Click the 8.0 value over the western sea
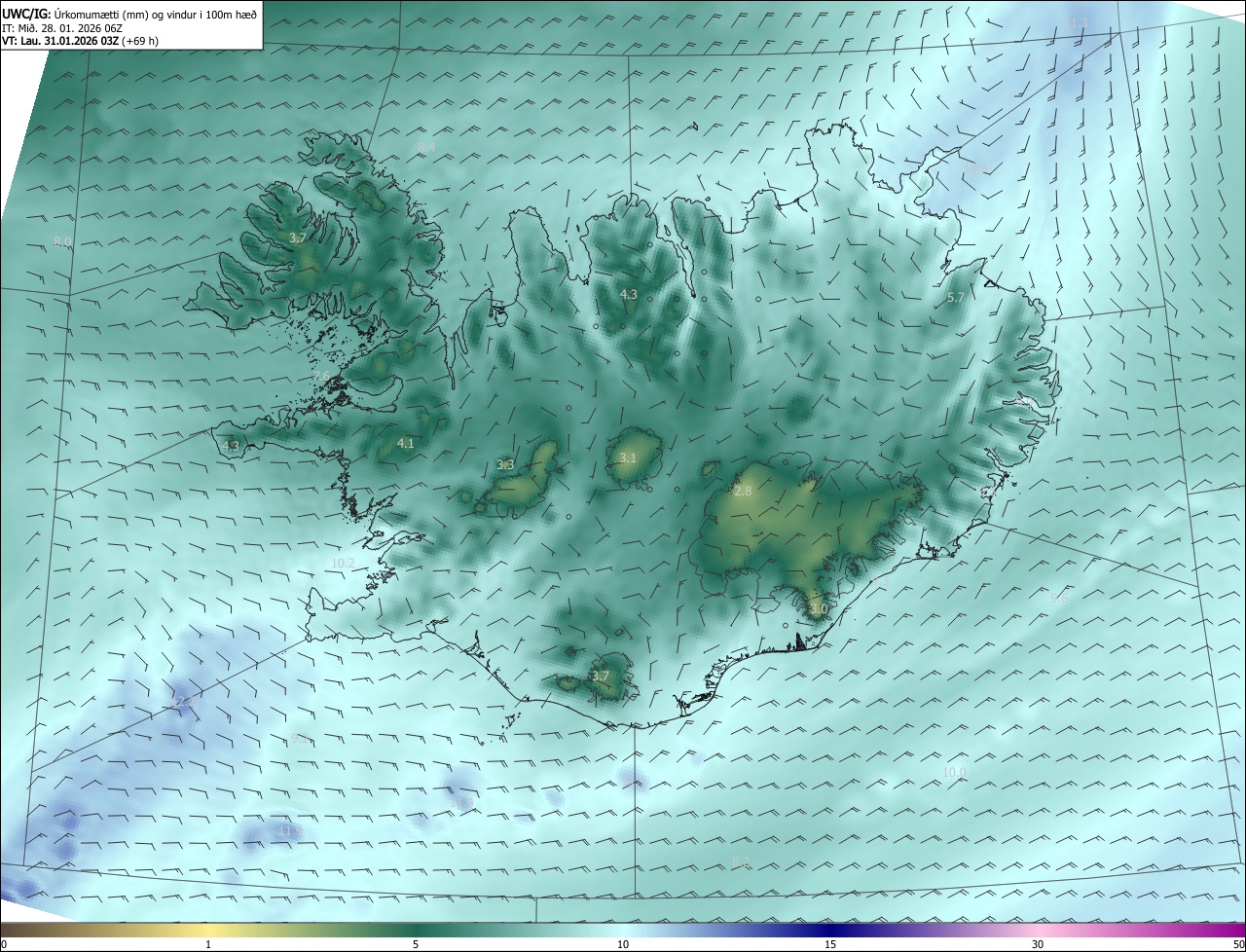Viewport: 1246px width, 952px height. (62, 242)
